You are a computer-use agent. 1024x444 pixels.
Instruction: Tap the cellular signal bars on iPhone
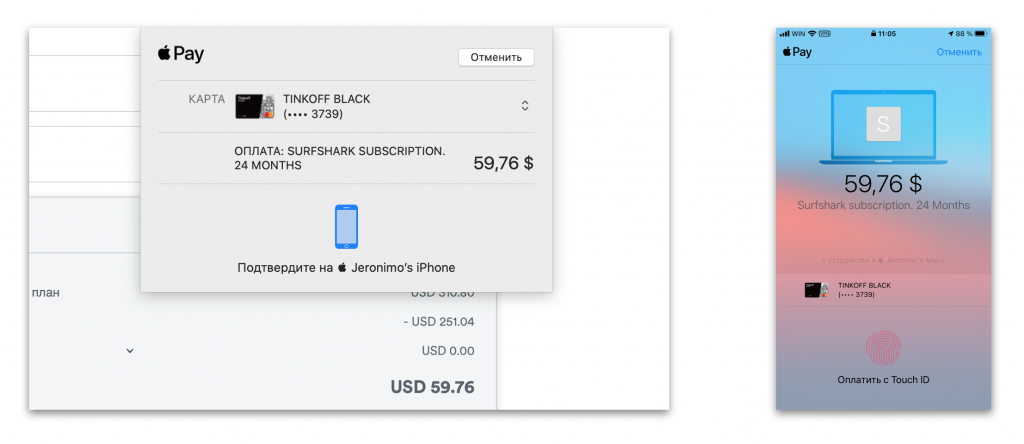point(785,33)
